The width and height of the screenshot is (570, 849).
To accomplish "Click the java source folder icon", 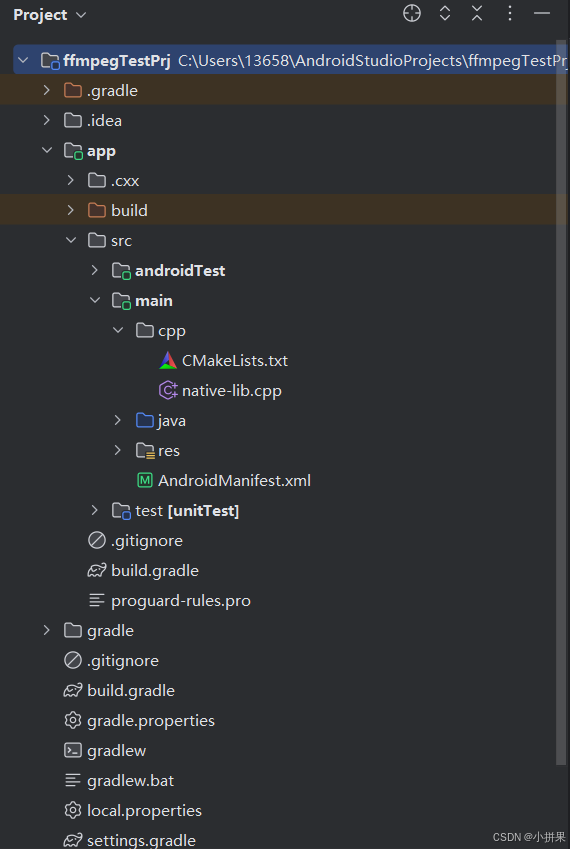I will click(x=145, y=420).
